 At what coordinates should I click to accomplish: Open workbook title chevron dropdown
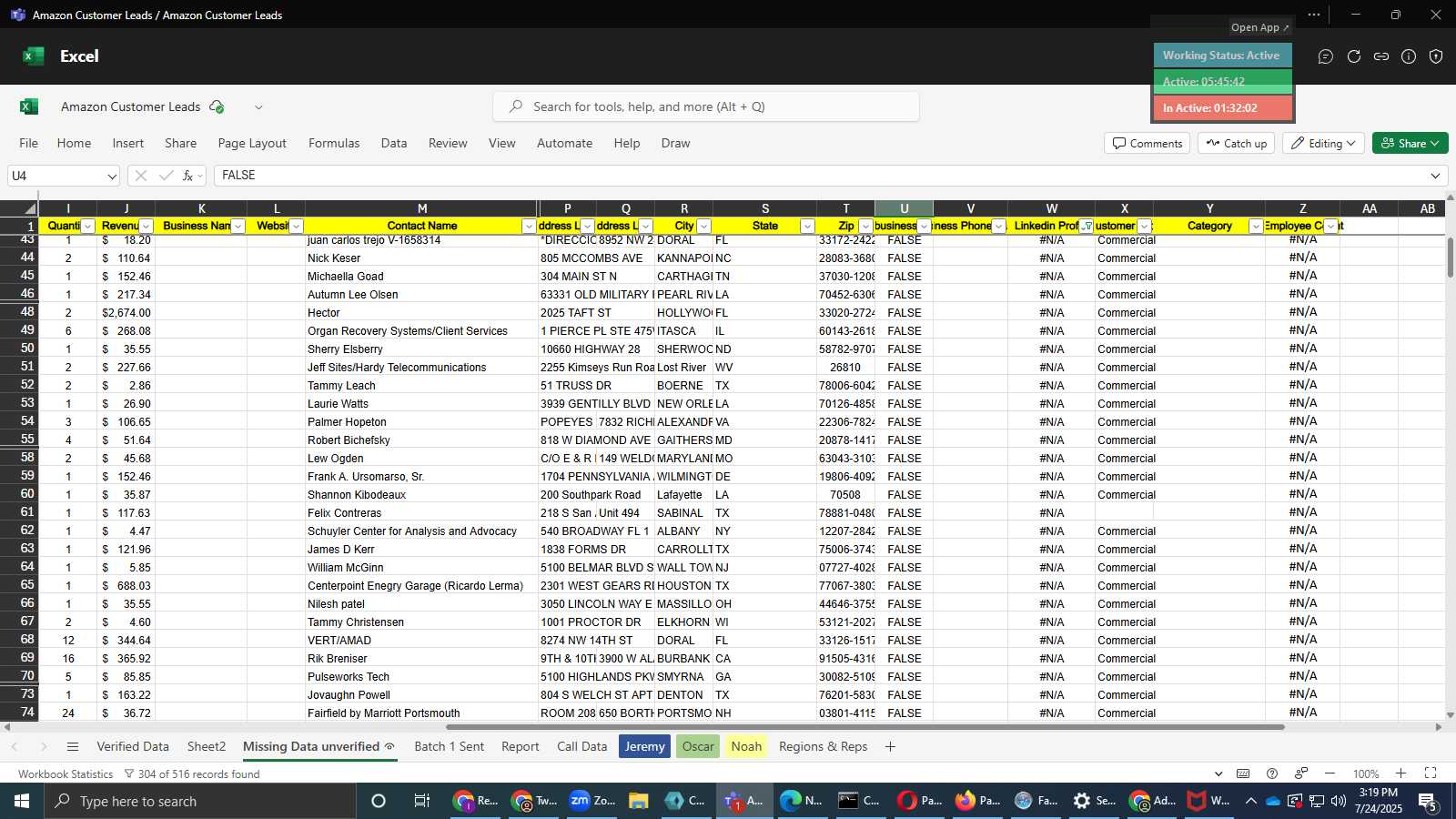[x=258, y=107]
